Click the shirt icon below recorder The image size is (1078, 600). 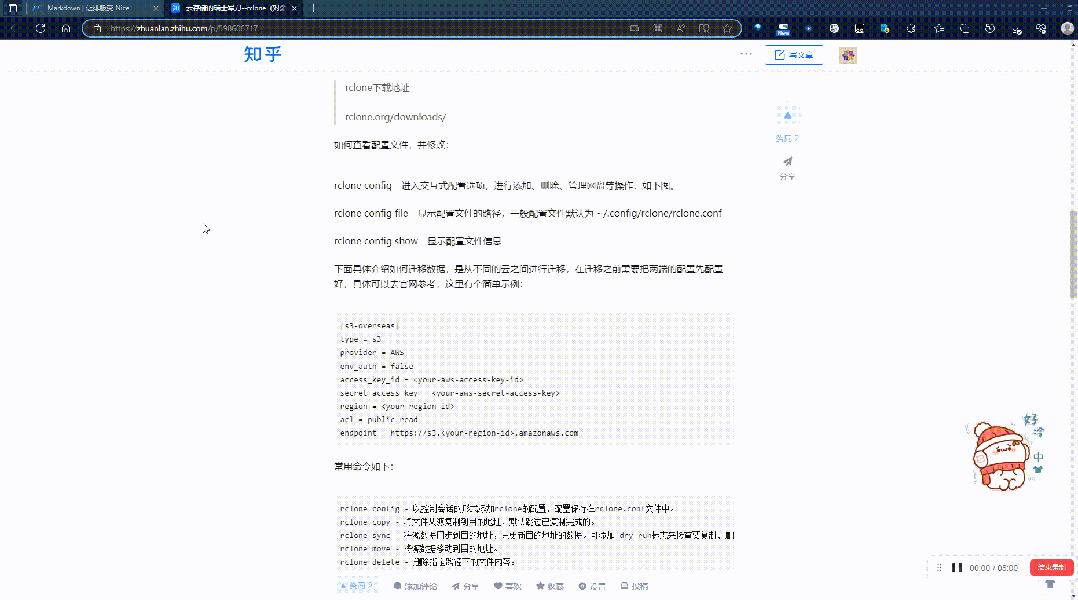[1050, 584]
